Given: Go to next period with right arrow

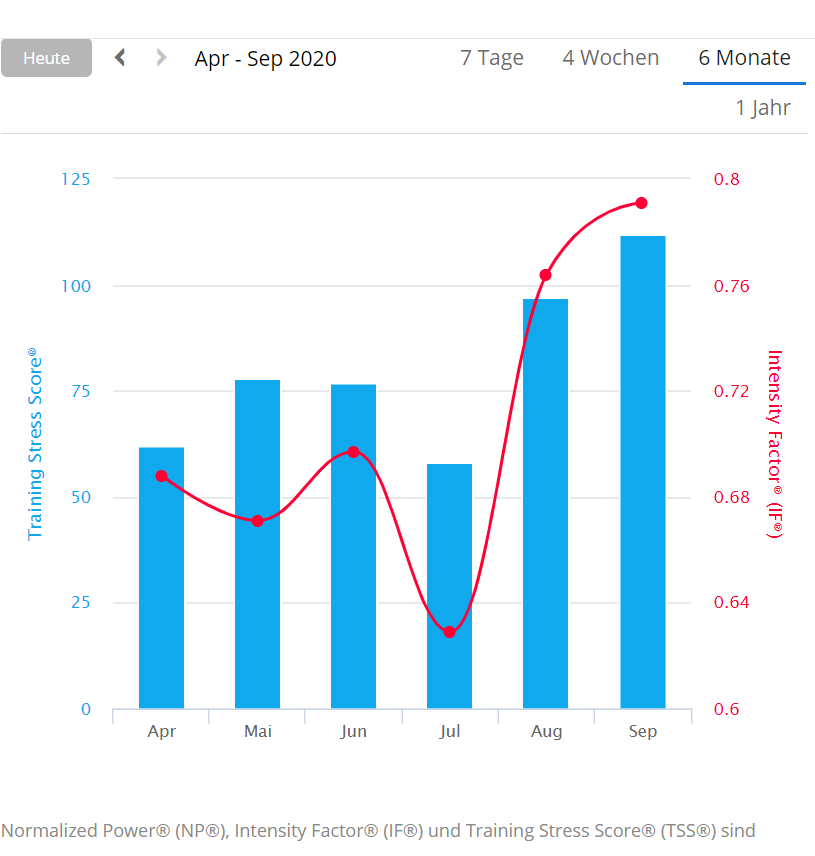Looking at the screenshot, I should (x=161, y=58).
